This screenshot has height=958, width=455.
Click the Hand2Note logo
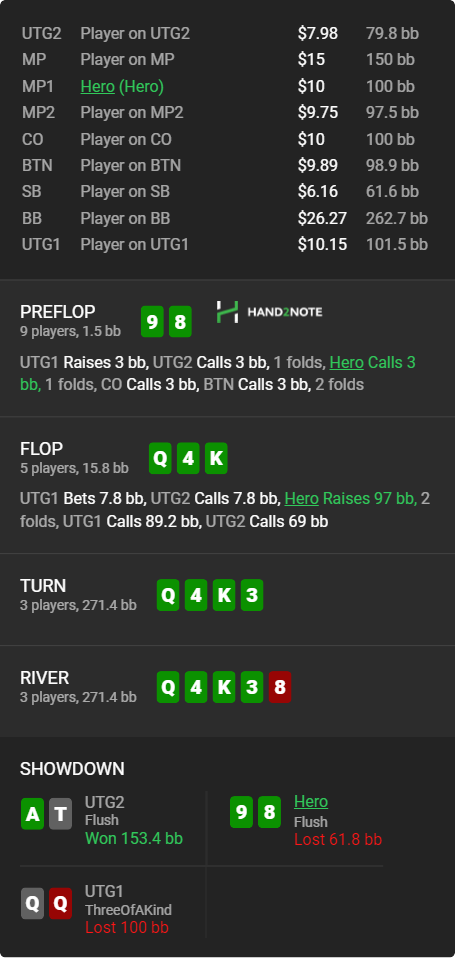point(269,312)
